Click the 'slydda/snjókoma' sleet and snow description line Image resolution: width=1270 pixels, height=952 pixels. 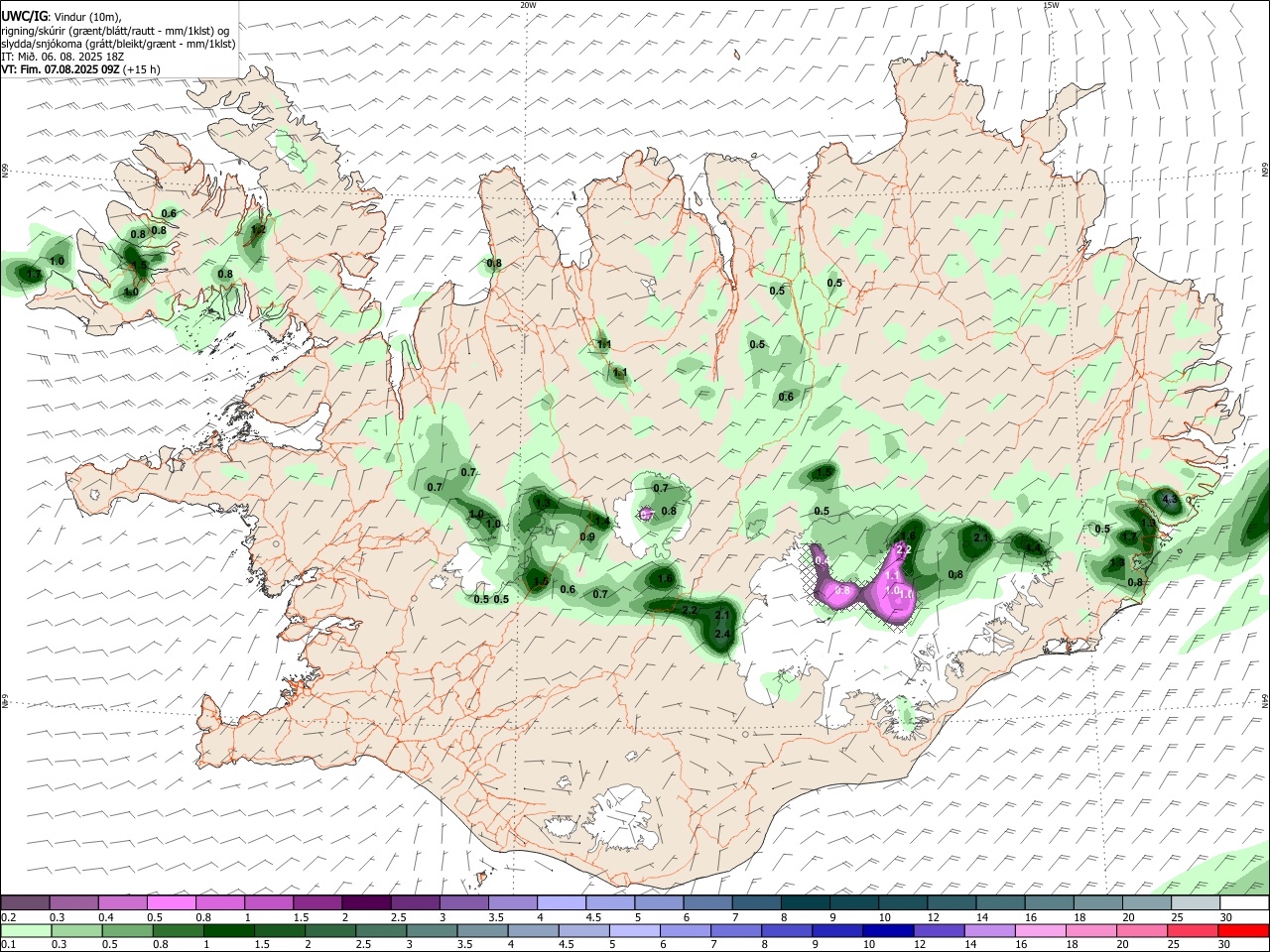point(118,44)
